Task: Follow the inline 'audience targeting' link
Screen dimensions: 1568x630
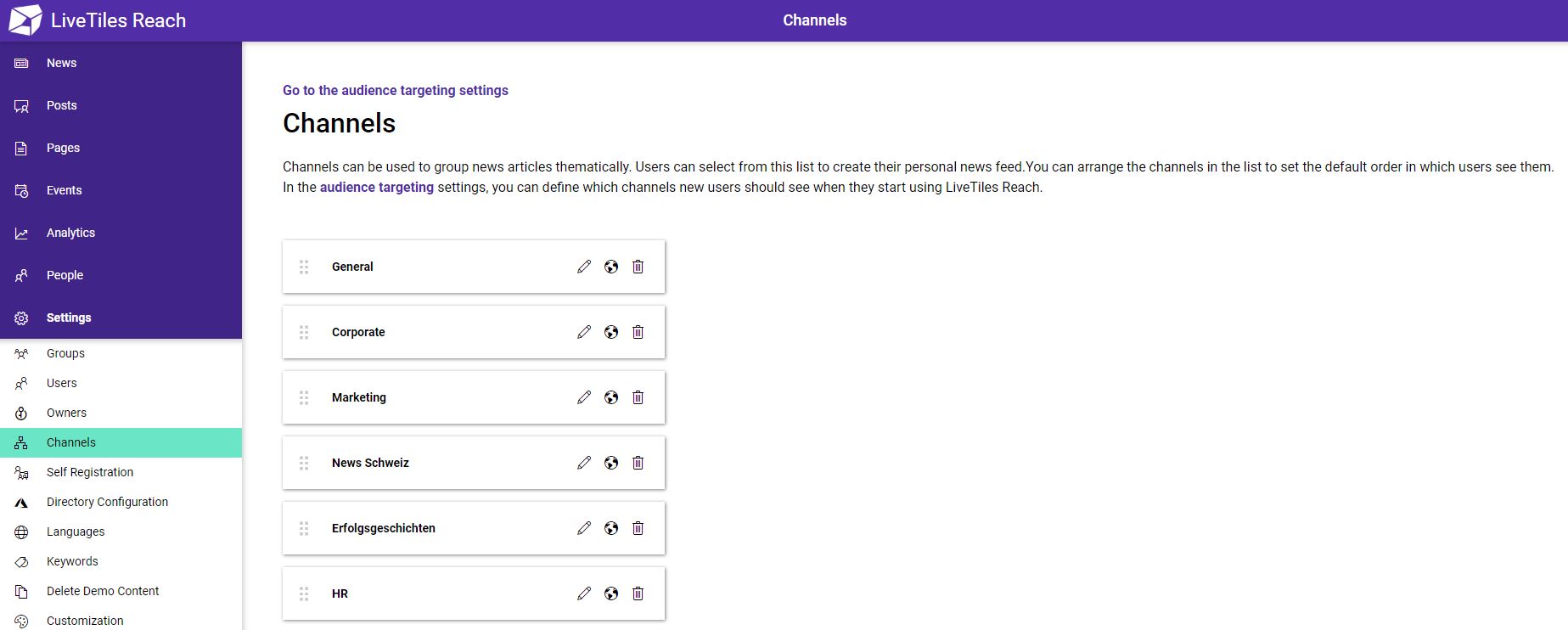Action: coord(377,187)
